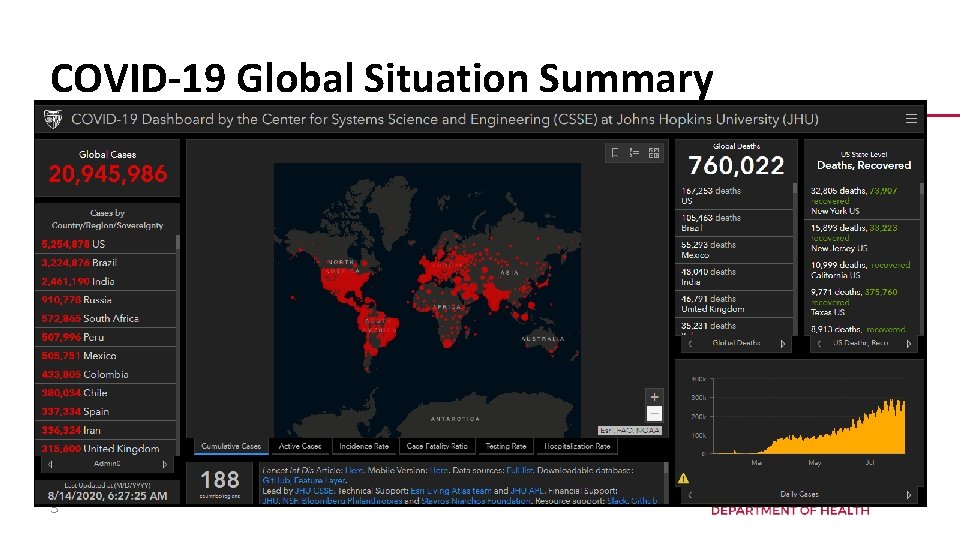Select United Kingdom row in deaths list
The height and width of the screenshot is (540, 960).
735,304
